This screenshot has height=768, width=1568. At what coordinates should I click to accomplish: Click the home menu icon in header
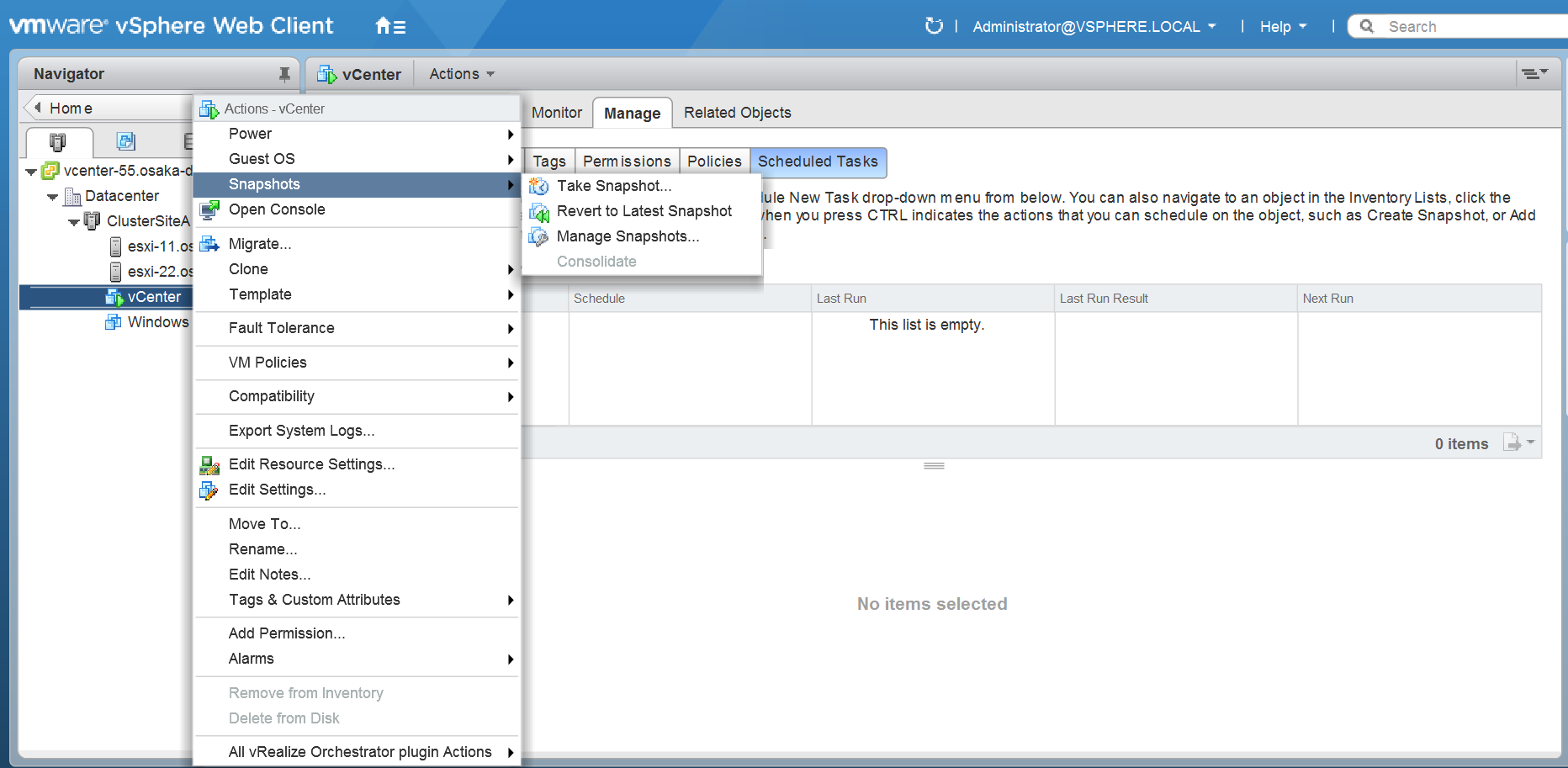coord(390,26)
